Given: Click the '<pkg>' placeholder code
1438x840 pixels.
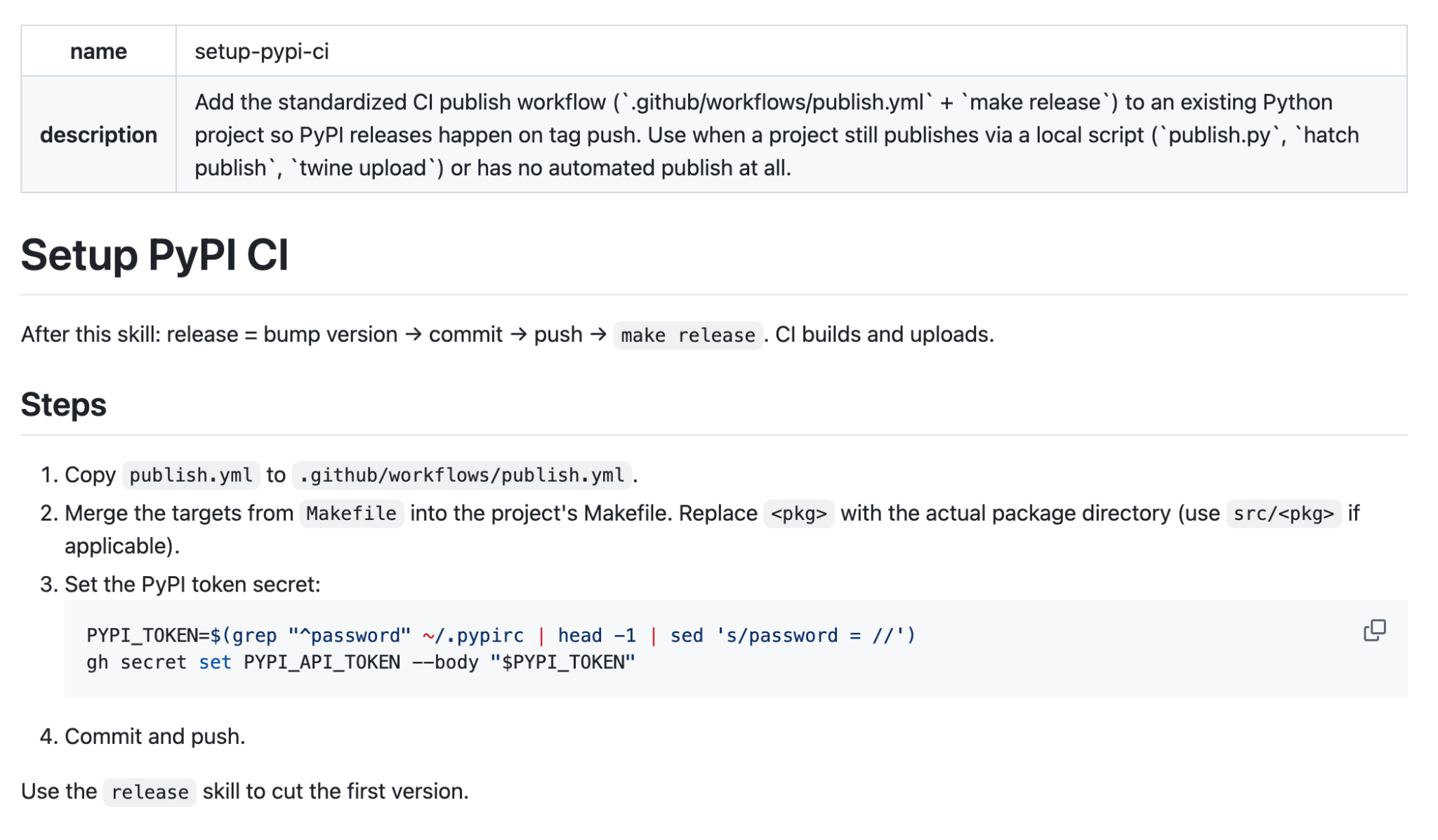Looking at the screenshot, I should tap(799, 514).
